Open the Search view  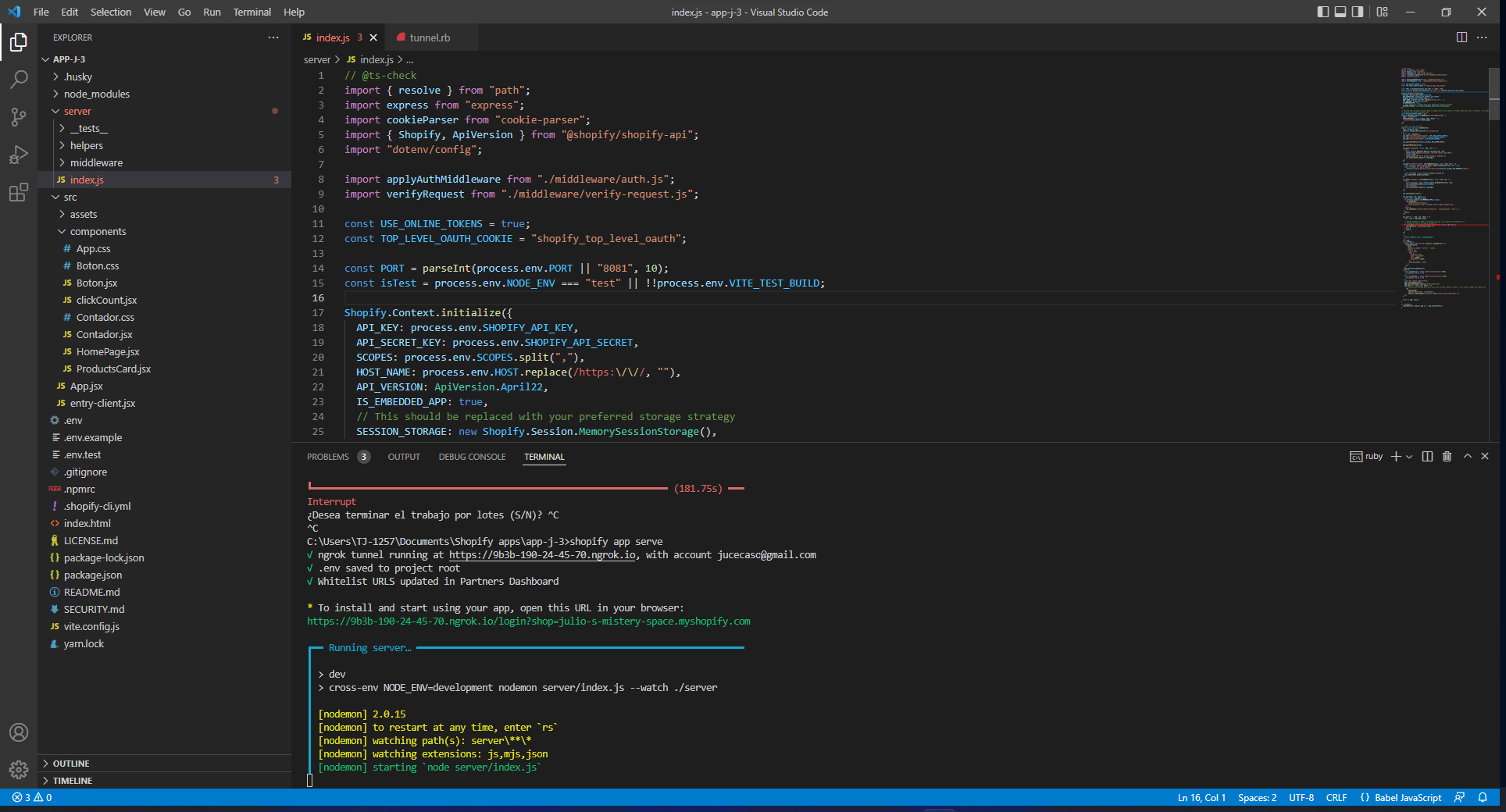(19, 79)
